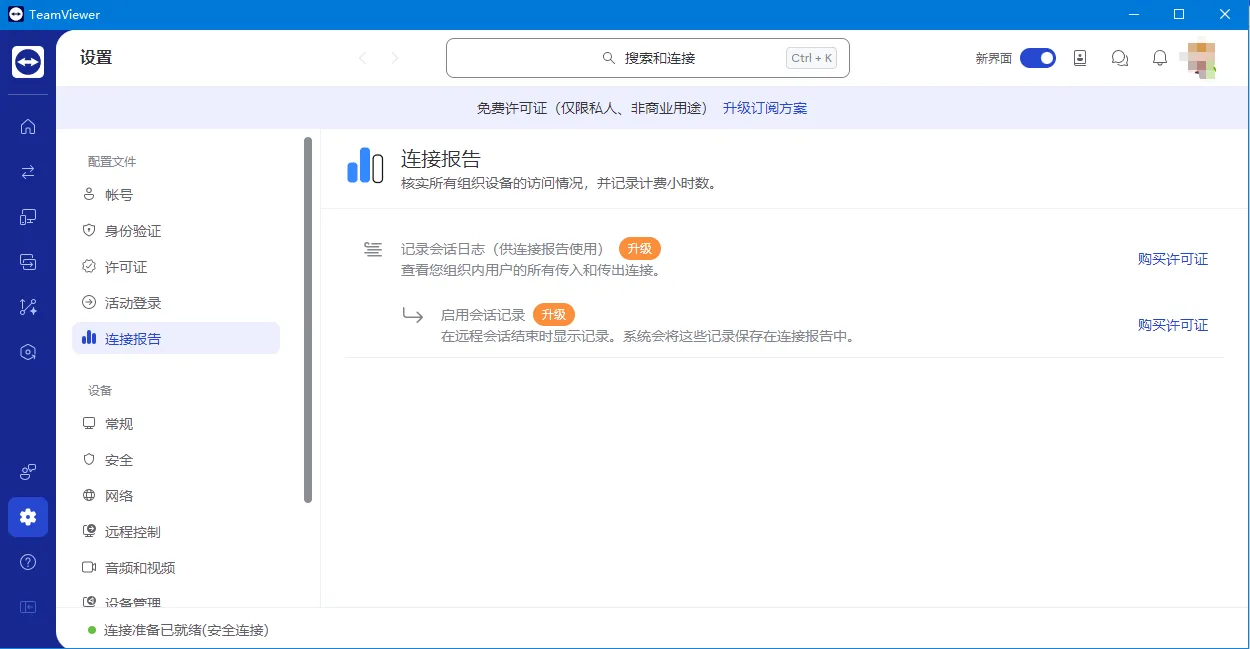Open the devices monitor icon in sidebar
1250x649 pixels.
coord(28,217)
